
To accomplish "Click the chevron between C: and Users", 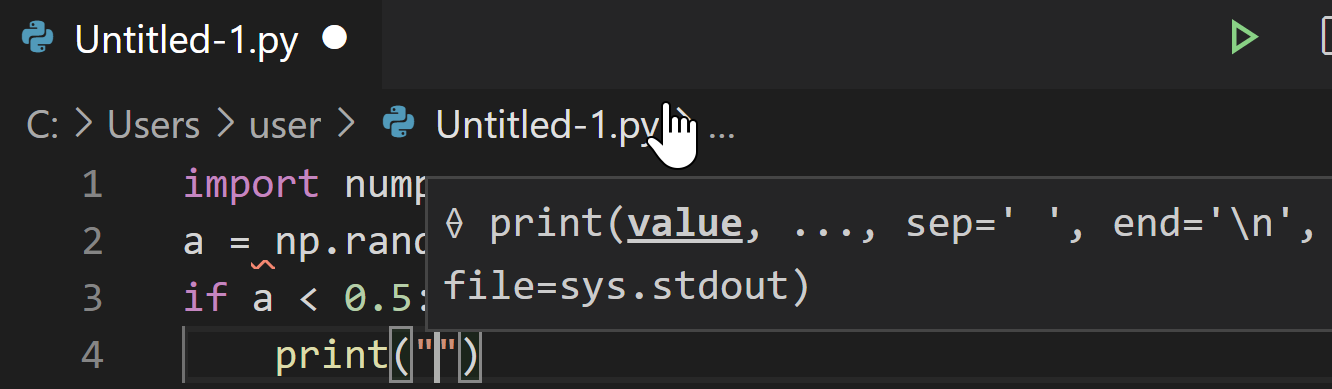I will (84, 125).
